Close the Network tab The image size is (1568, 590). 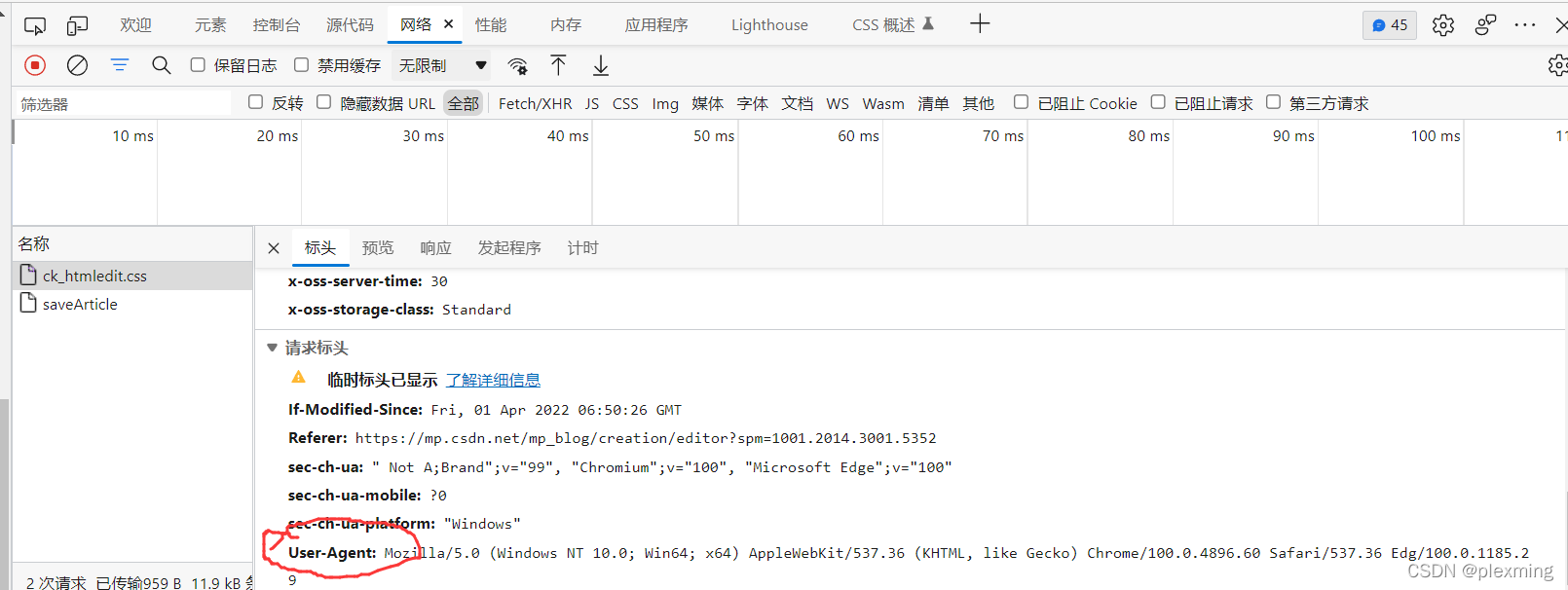449,24
